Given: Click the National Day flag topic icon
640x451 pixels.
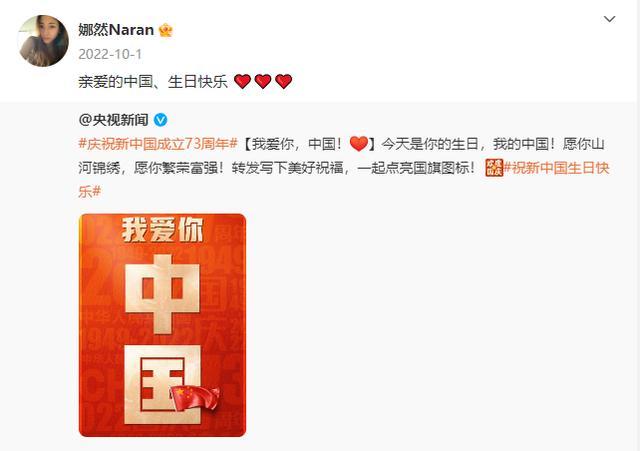Looking at the screenshot, I should 494,168.
